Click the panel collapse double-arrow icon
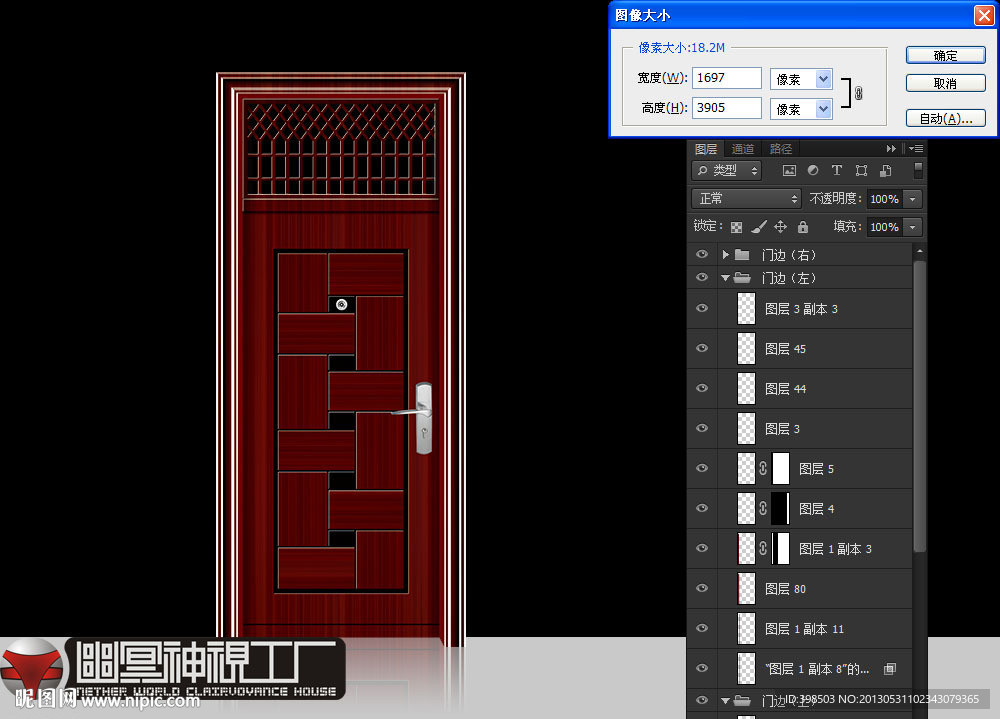Viewport: 1000px width, 719px height. (891, 149)
